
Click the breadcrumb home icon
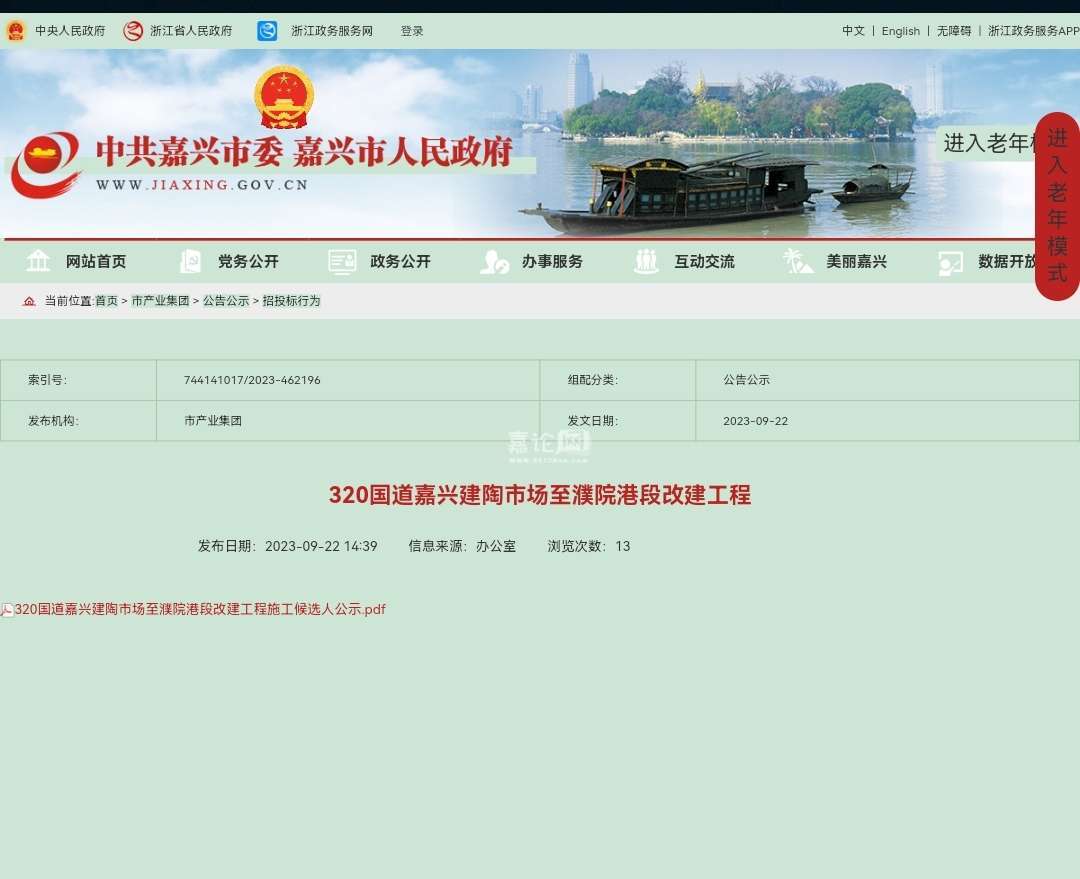[29, 301]
